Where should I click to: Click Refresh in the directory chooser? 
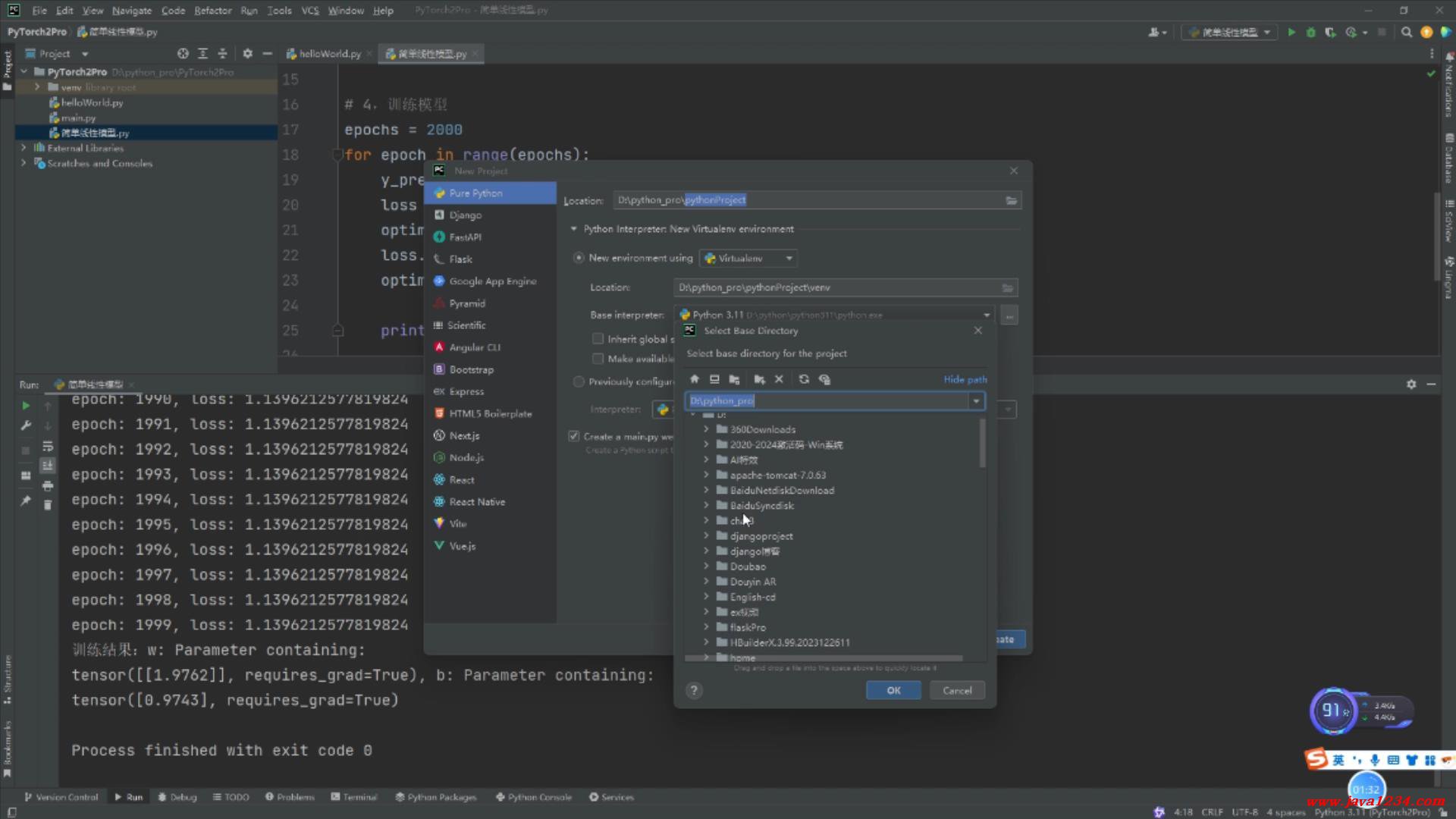coord(804,379)
